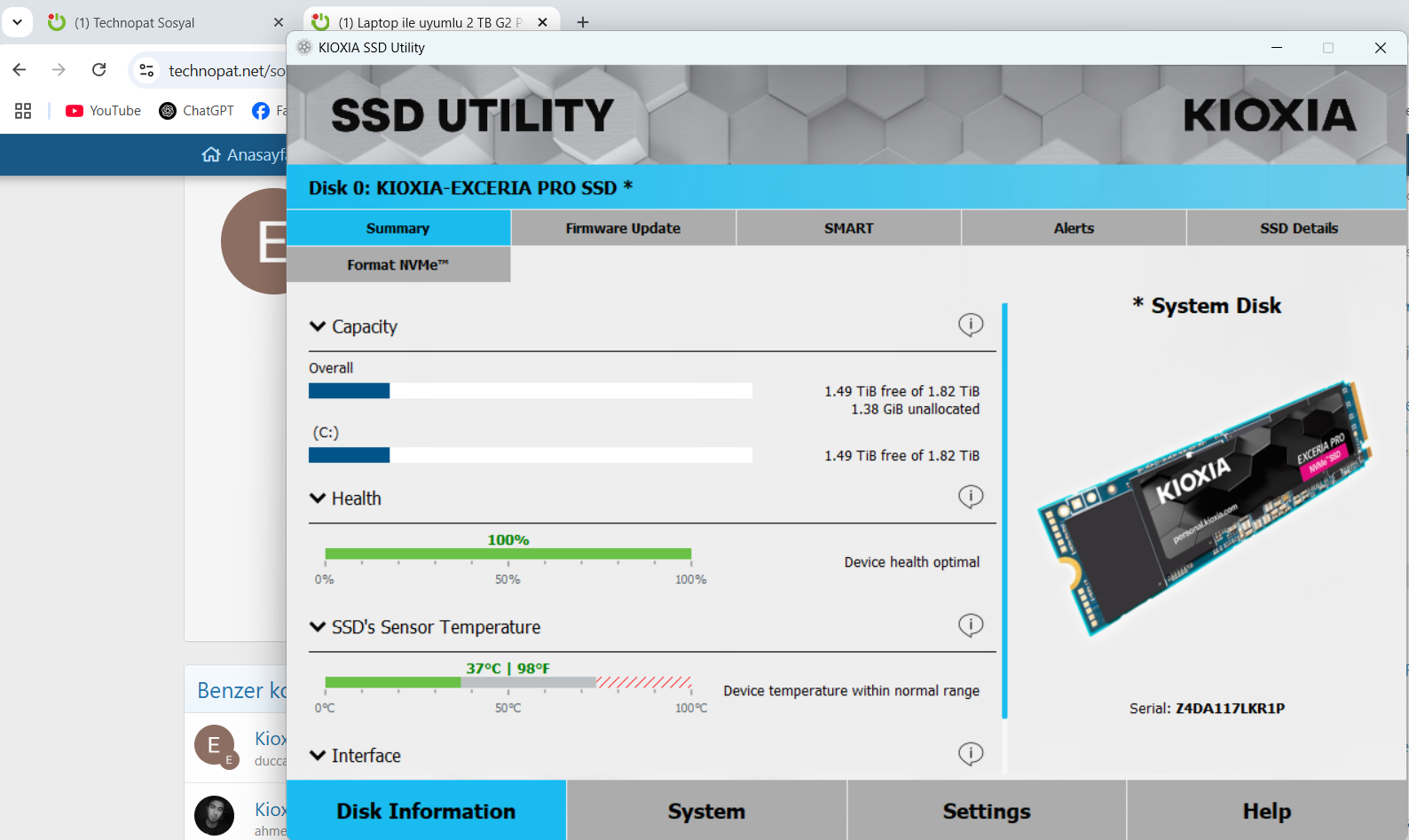Close the Laptop ile uyumlu 2 TB tab
Image resolution: width=1409 pixels, height=840 pixels.
(542, 22)
